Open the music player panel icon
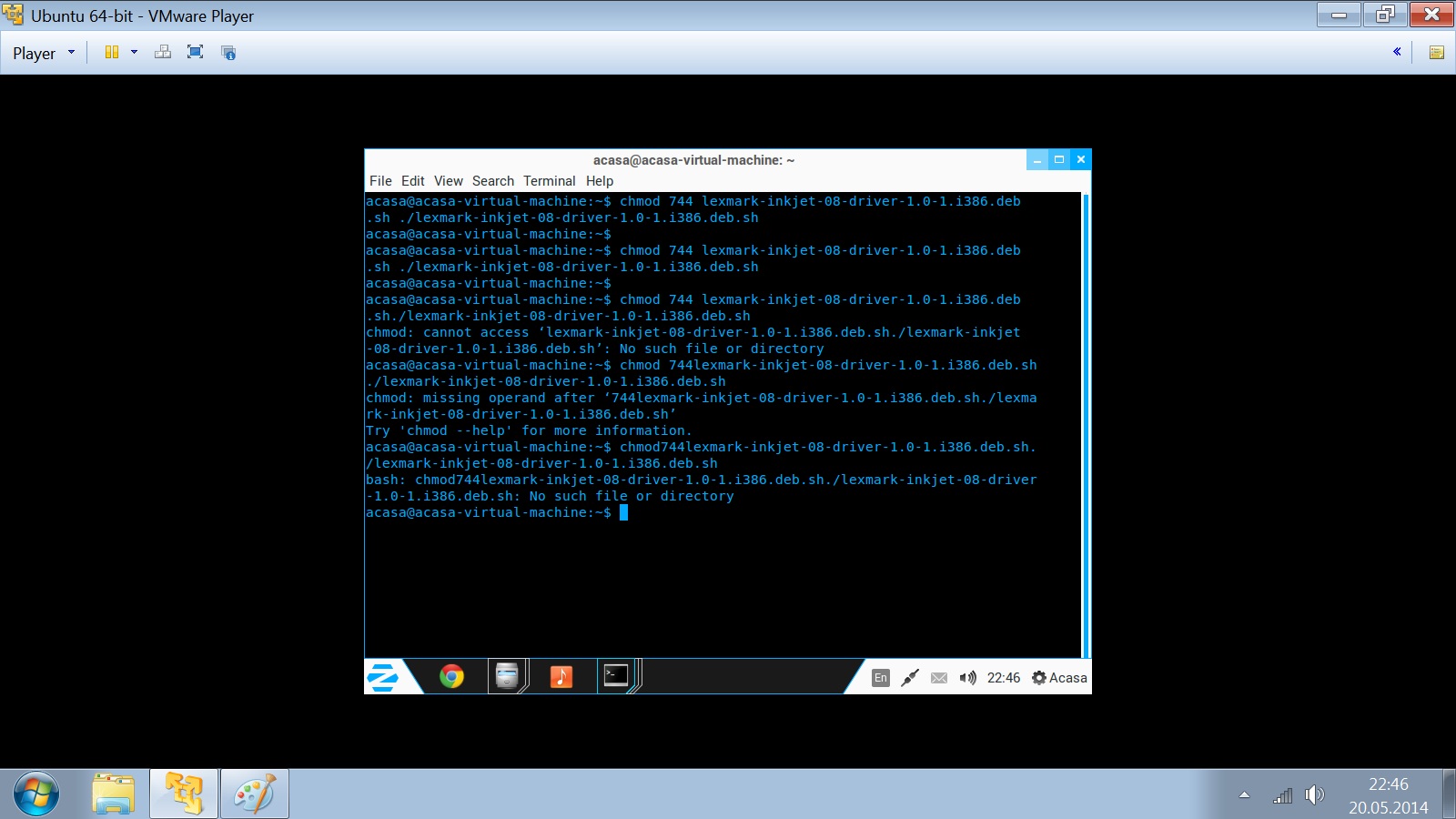1456x819 pixels. point(561,676)
